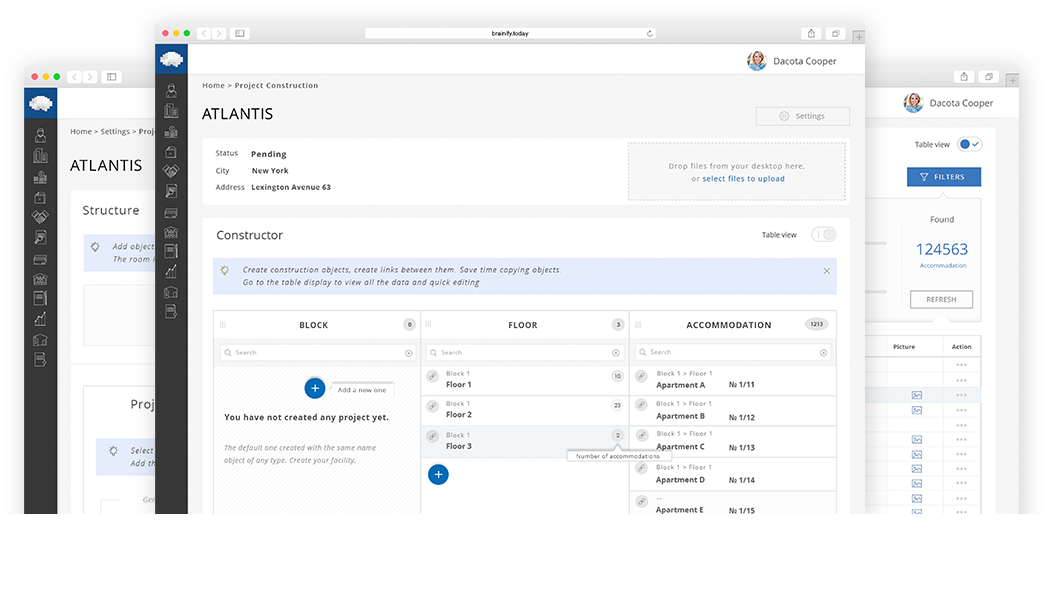Click the front browser address bar

point(510,33)
